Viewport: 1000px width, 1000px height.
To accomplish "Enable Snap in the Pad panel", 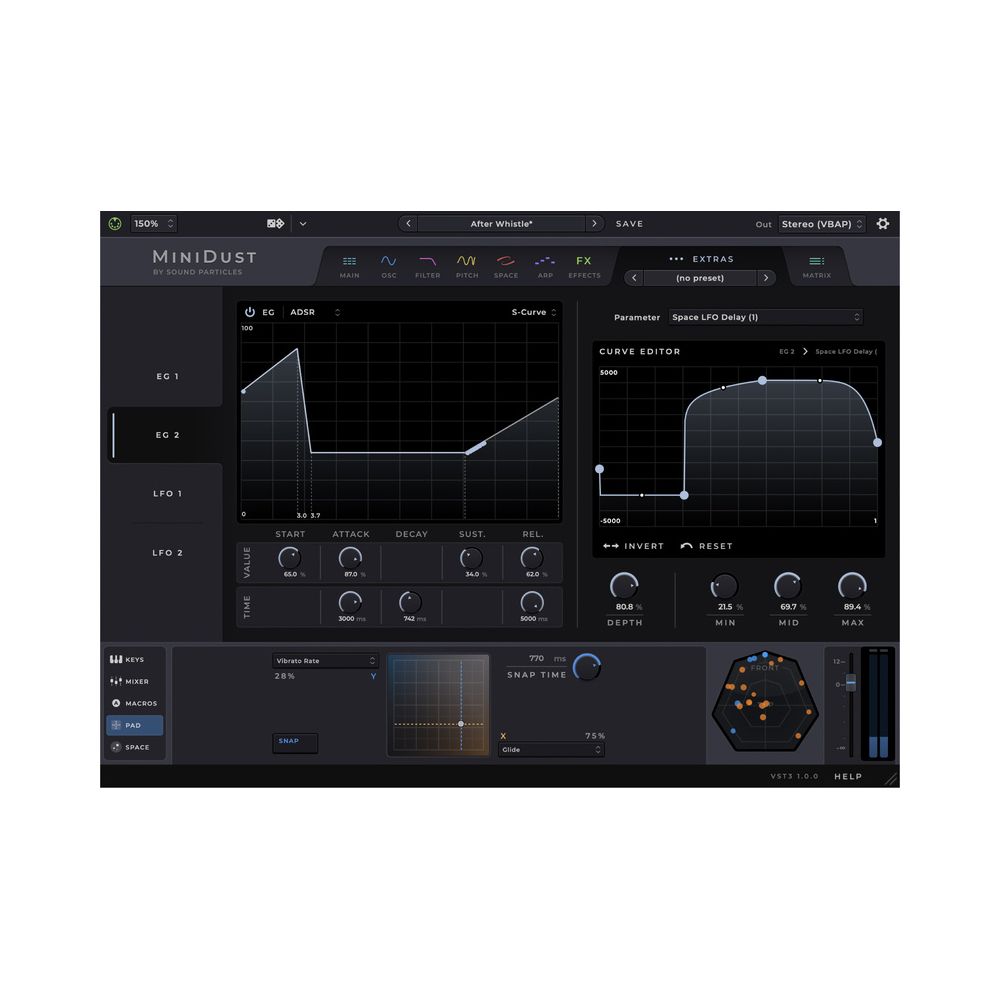I will tap(294, 742).
